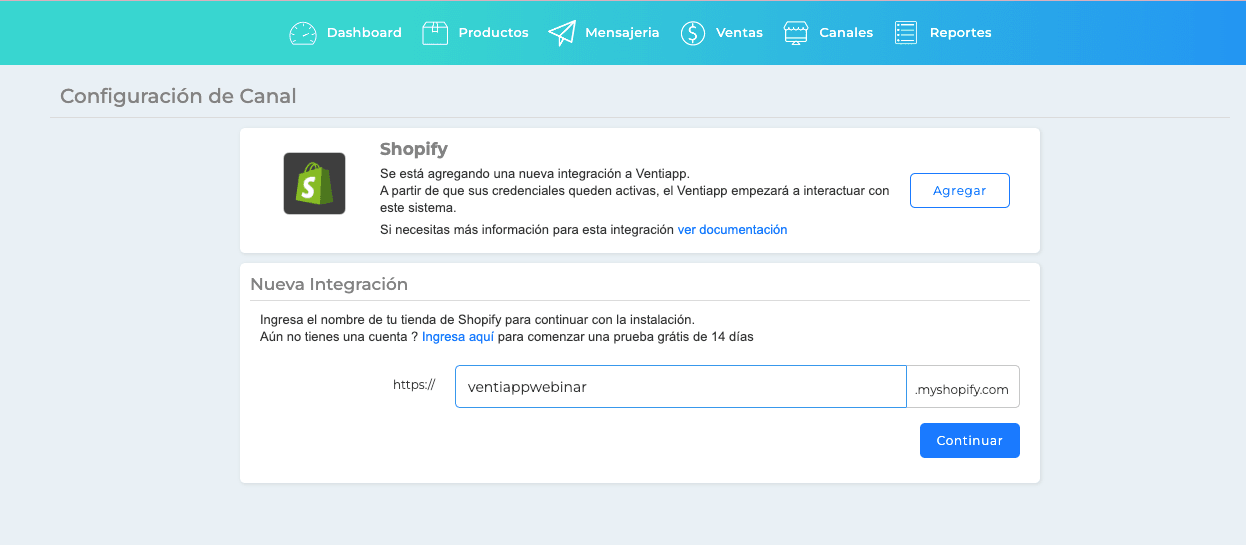Click the Dashboard gauge icon
The image size is (1246, 545).
(303, 33)
